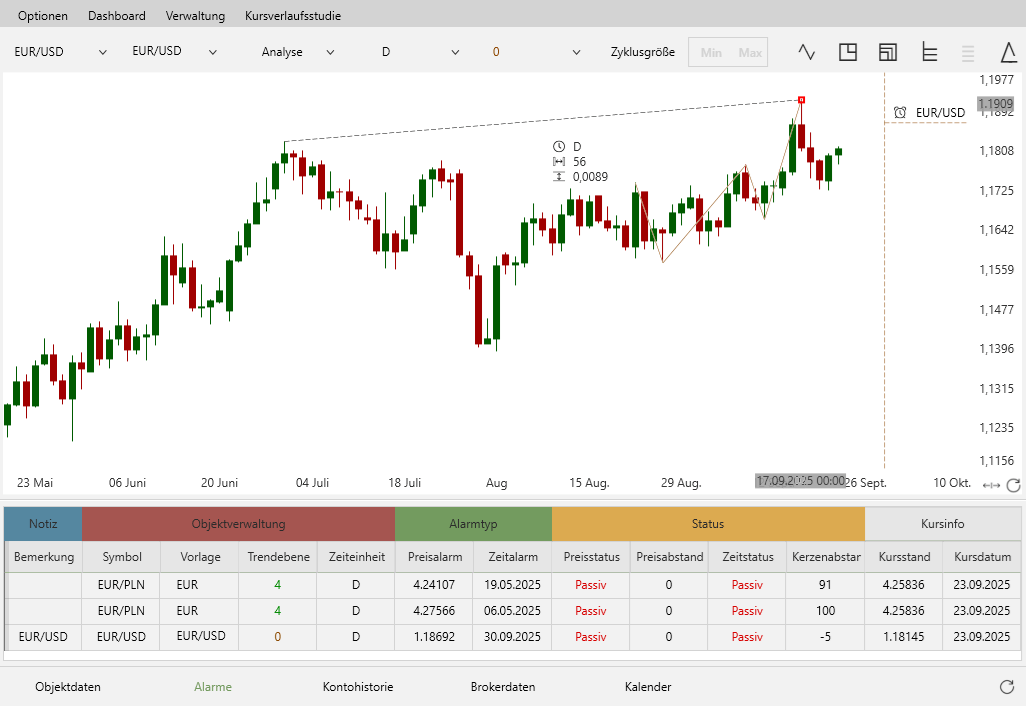Open the Kalender tab
This screenshot has width=1026, height=709.
tap(647, 687)
